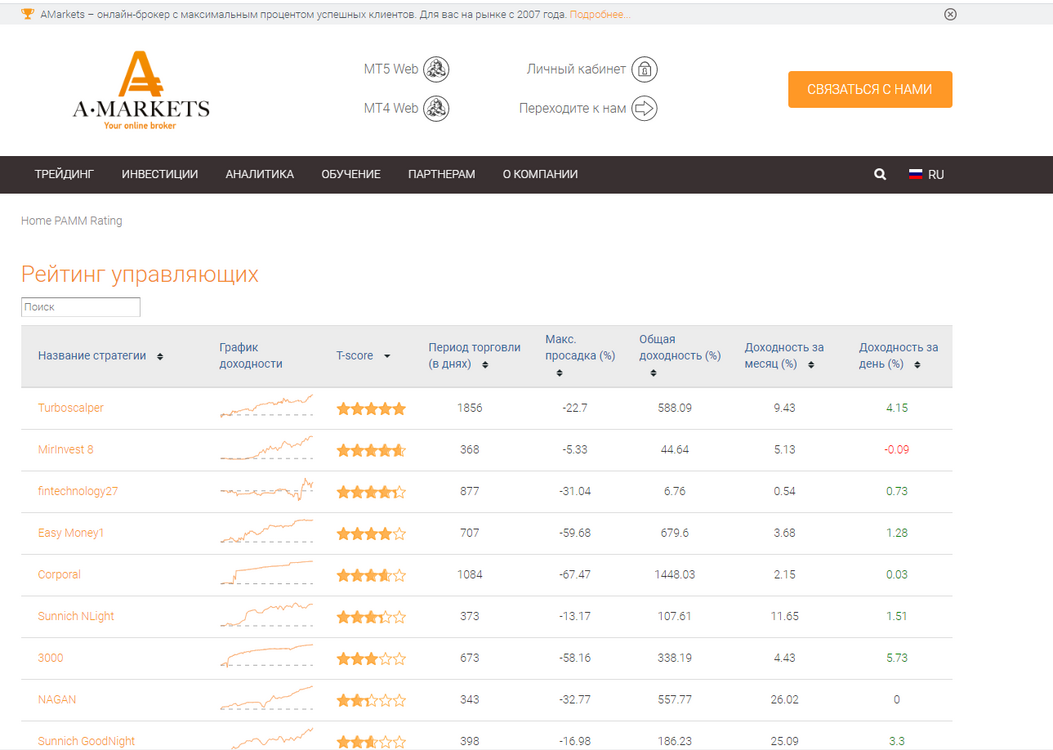Click the AMarkets logo
Image resolution: width=1053 pixels, height=750 pixels.
(141, 91)
